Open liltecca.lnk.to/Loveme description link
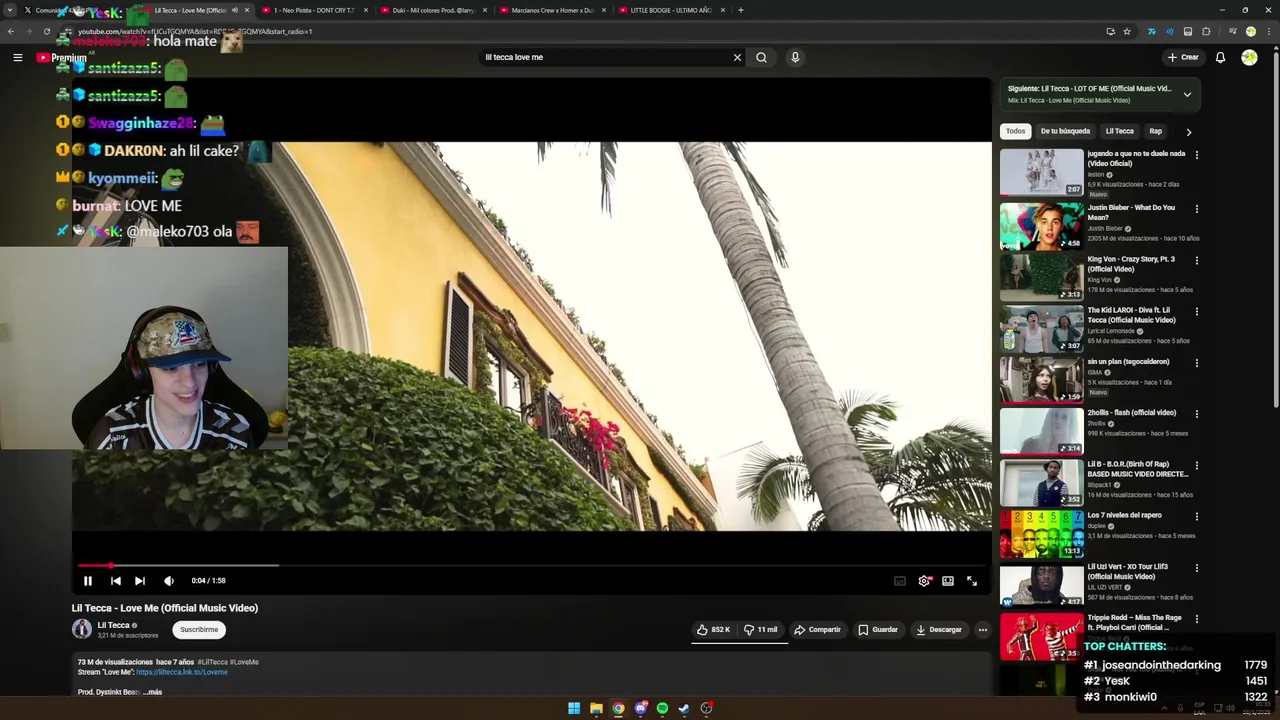 182,672
